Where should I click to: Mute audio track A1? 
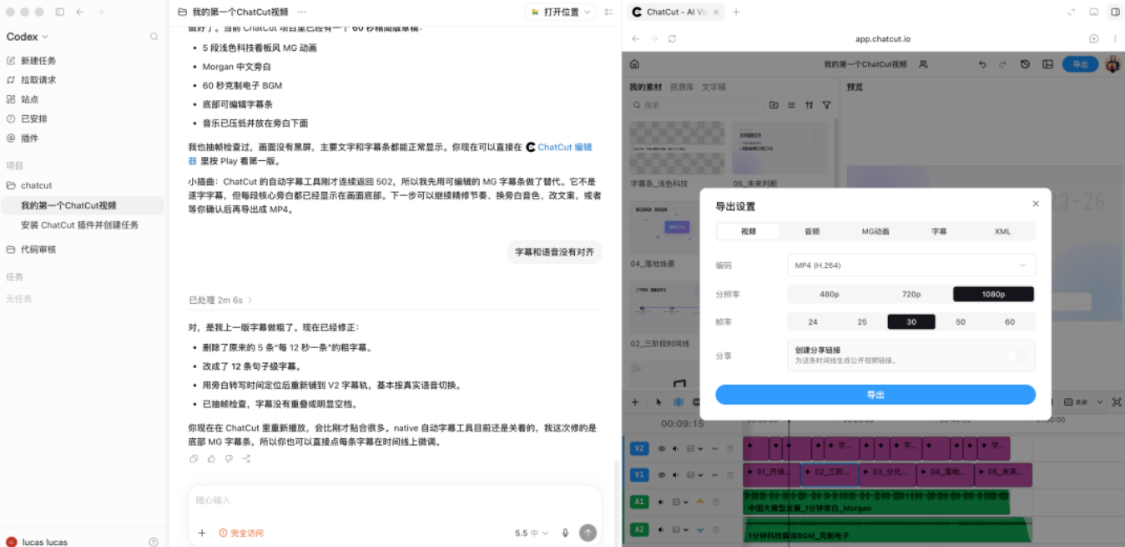(x=661, y=502)
